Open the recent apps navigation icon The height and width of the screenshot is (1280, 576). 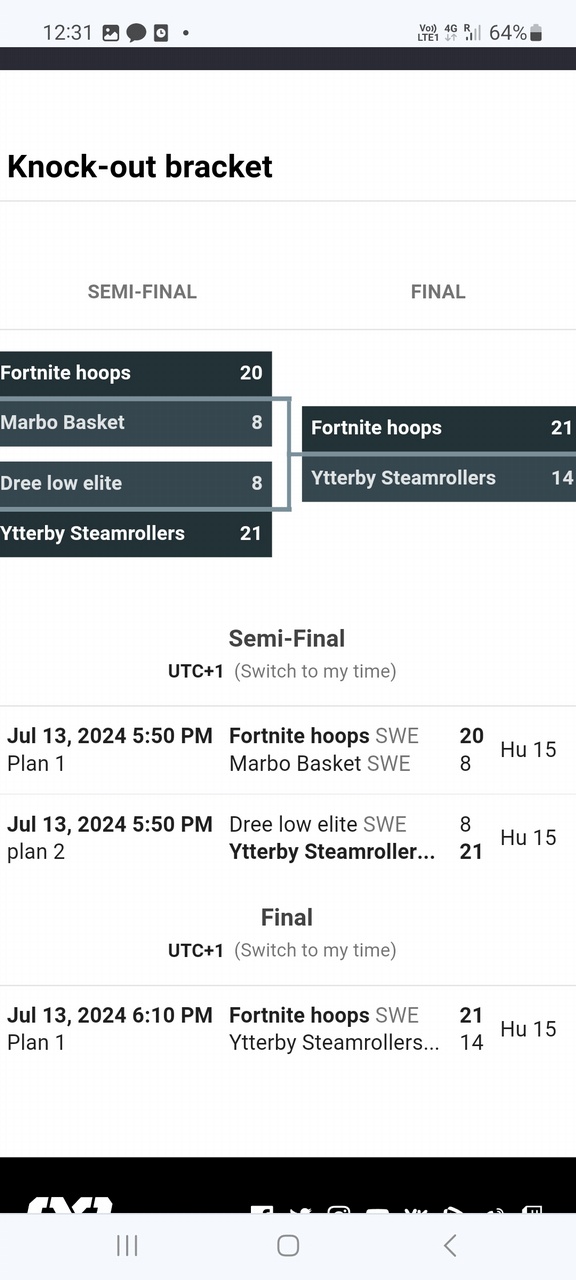pyautogui.click(x=127, y=1245)
